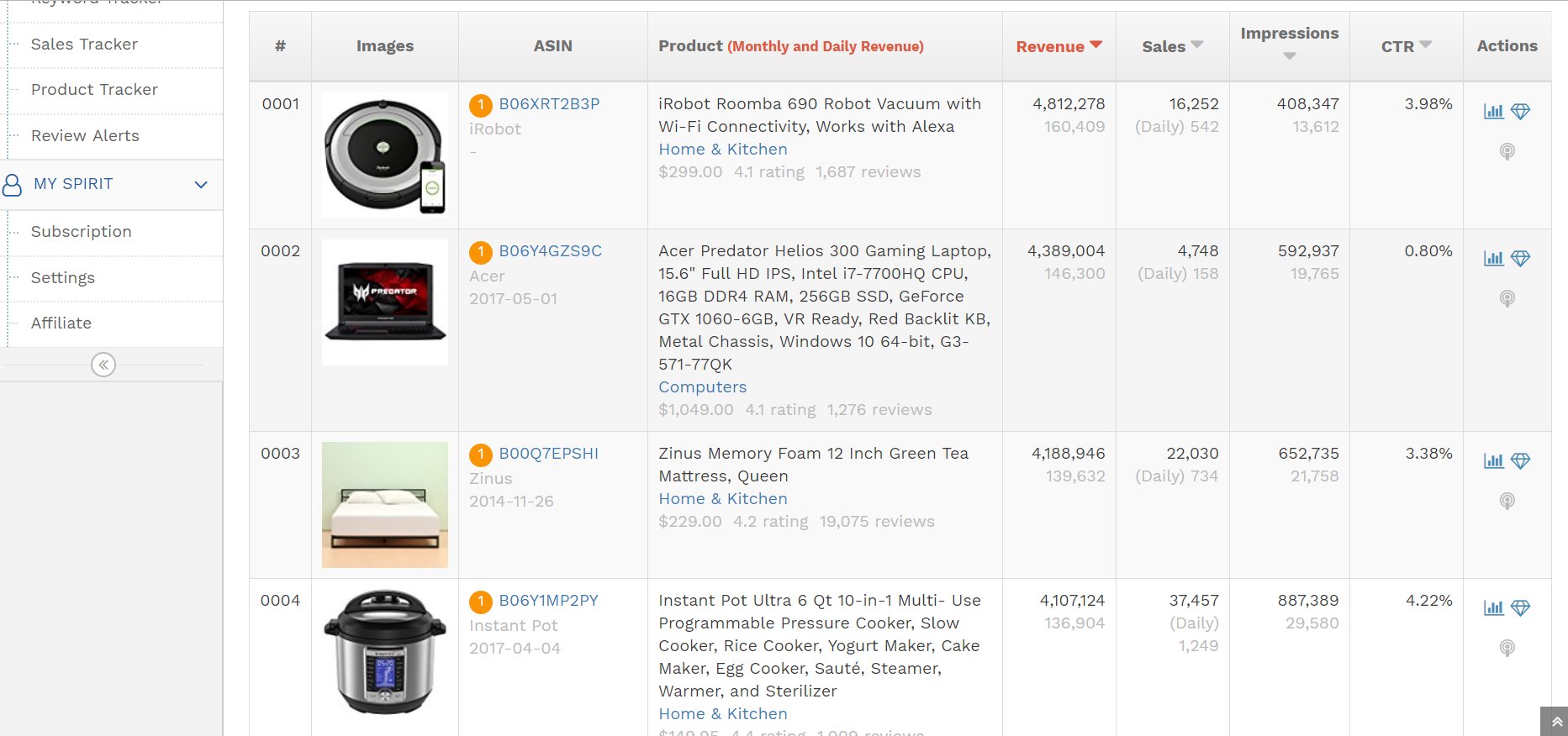Click Home & Kitchen category under Instant Pot
Viewport: 1568px width, 736px height.
[x=723, y=714]
